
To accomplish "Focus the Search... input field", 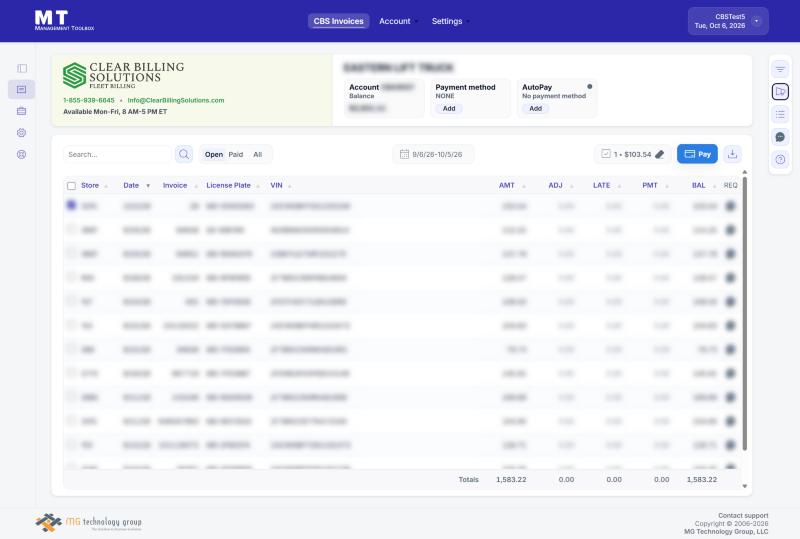I will tap(117, 154).
